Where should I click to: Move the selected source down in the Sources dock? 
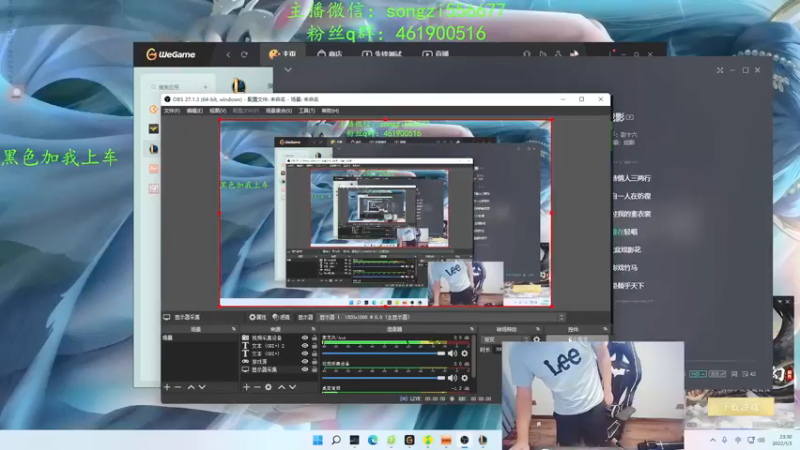click(x=292, y=387)
